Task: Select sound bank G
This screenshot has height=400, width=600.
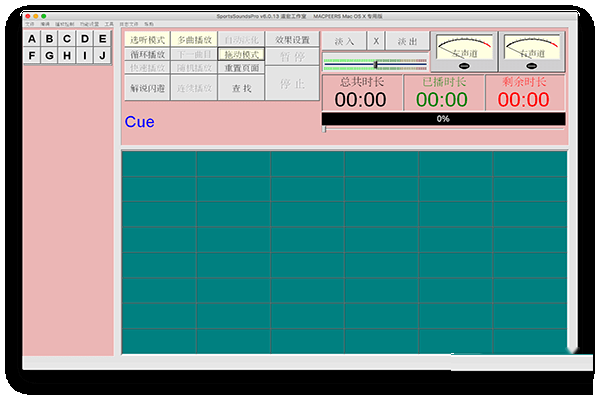Action: pos(49,56)
